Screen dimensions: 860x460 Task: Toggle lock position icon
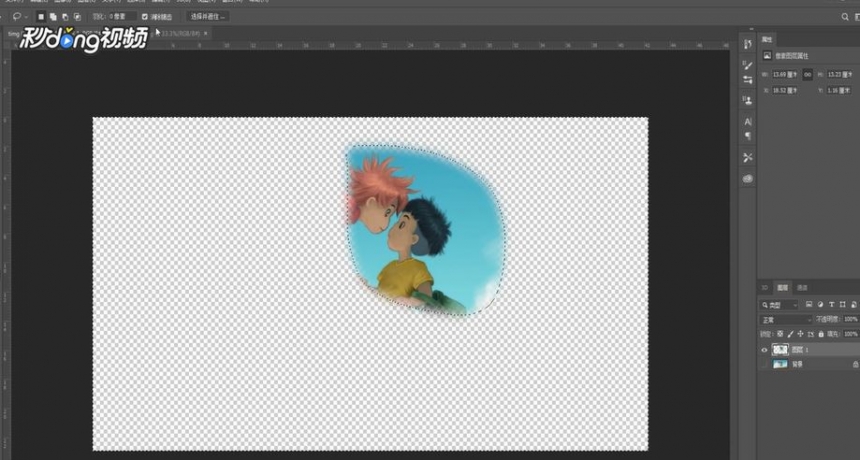point(800,334)
